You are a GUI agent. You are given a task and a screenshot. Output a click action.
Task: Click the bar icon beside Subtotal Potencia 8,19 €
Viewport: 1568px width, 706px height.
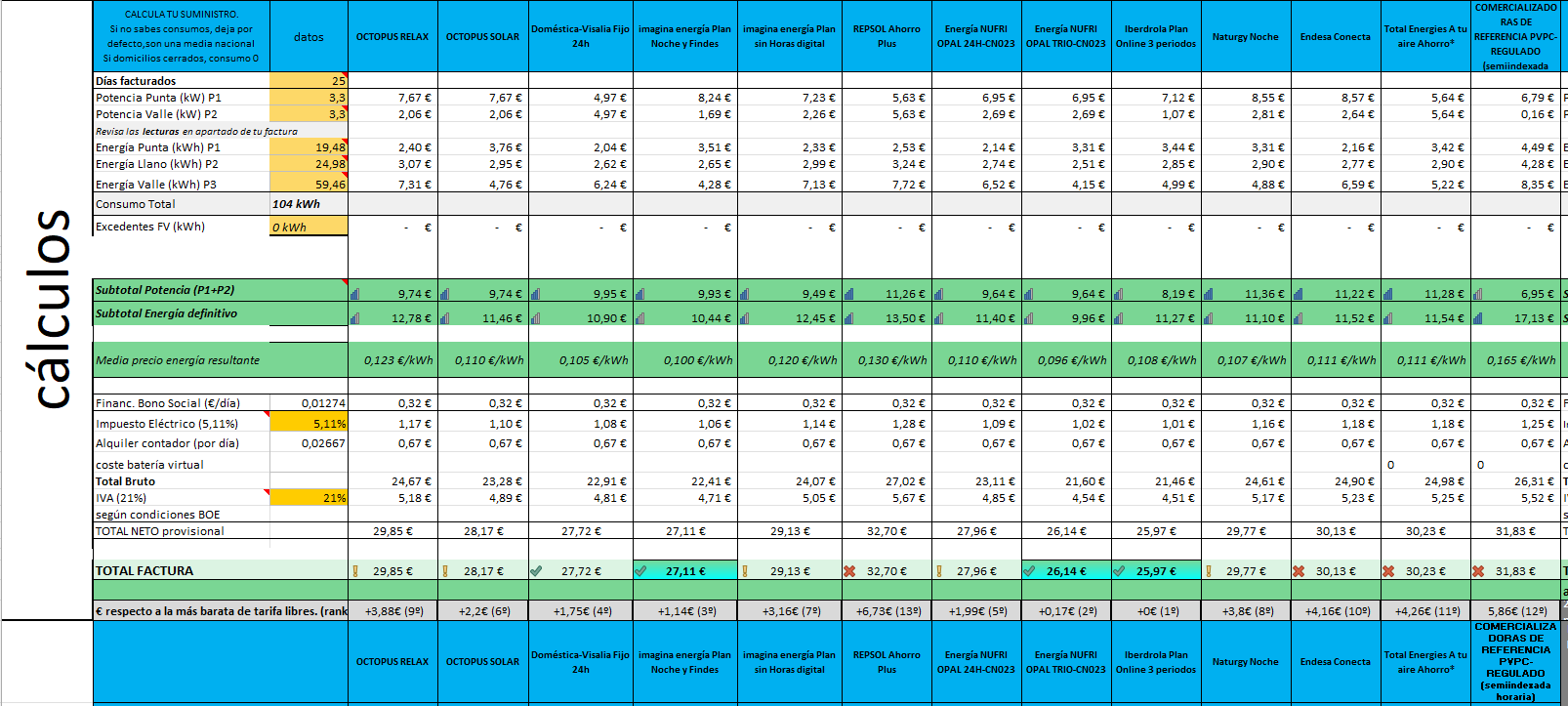point(1119,293)
